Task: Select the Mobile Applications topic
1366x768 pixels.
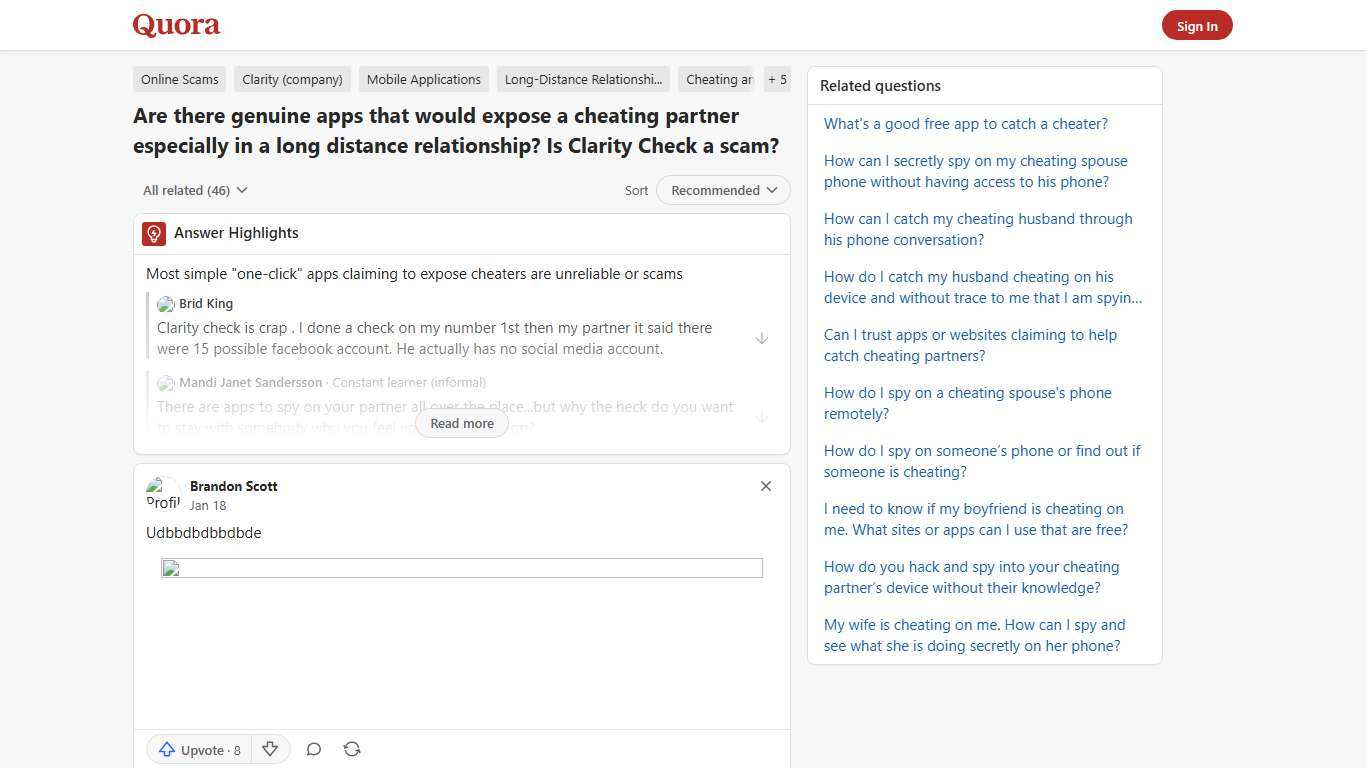Action: tap(423, 79)
